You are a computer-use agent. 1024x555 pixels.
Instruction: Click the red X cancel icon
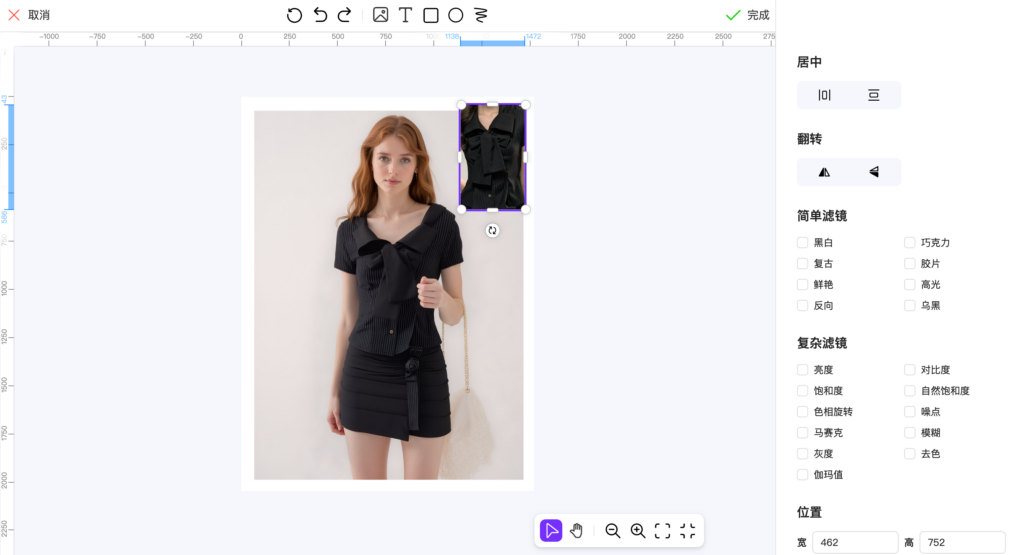click(x=14, y=15)
